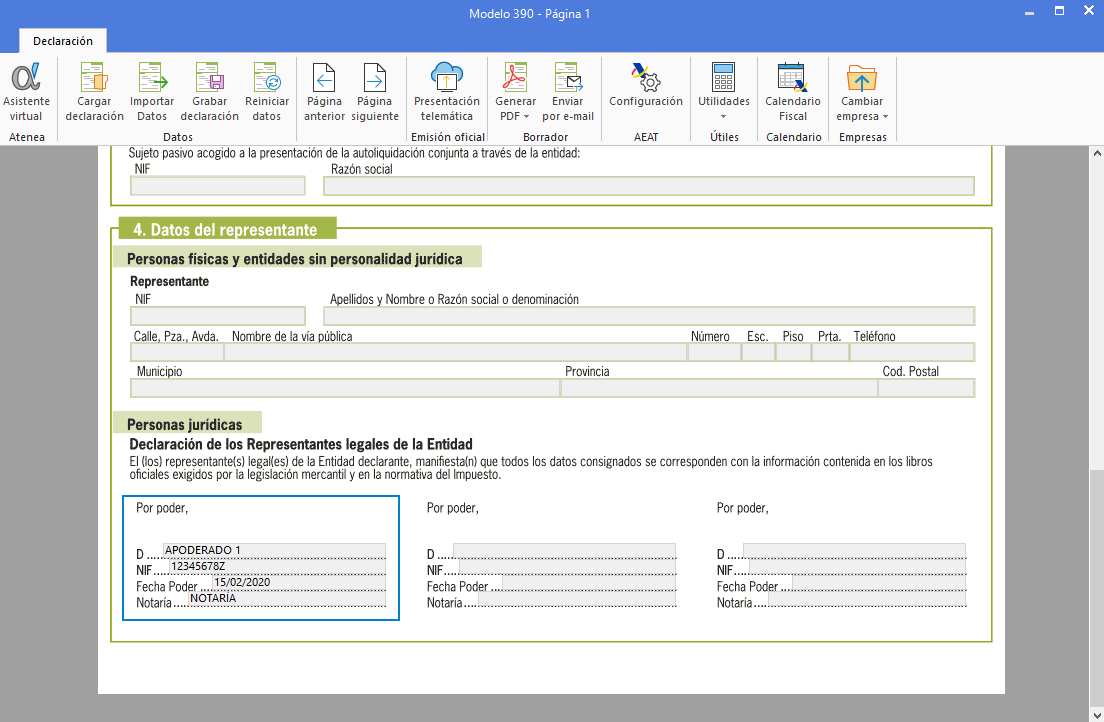1104x722 pixels.
Task: Maximize the Modelo 390 window
Action: [1059, 11]
